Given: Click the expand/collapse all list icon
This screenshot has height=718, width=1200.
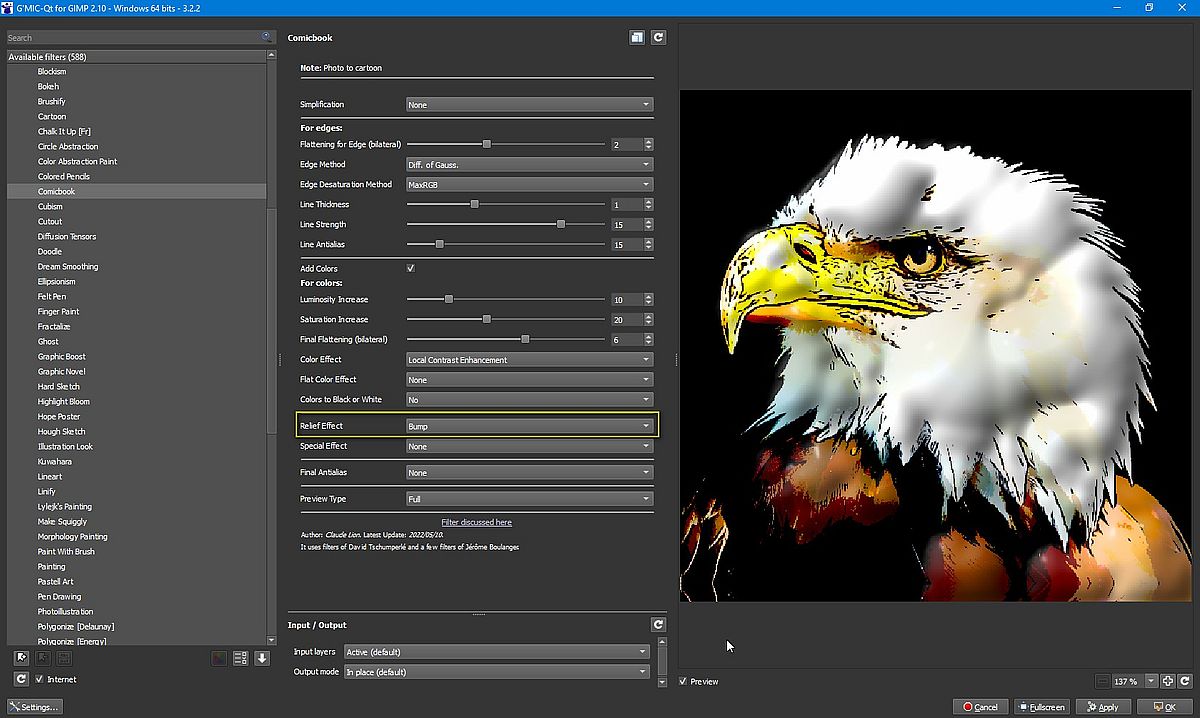Looking at the screenshot, I should pyautogui.click(x=240, y=658).
